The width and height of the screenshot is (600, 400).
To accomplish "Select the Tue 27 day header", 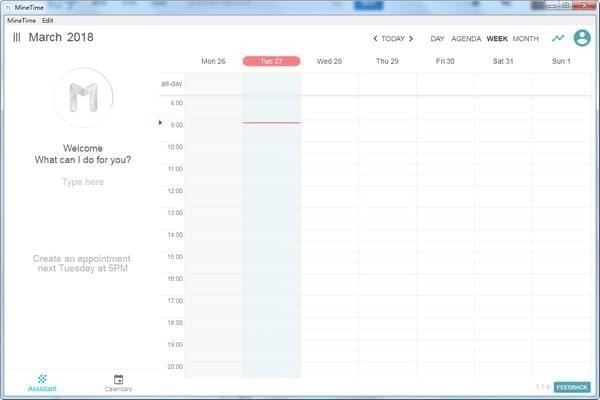I will point(271,61).
